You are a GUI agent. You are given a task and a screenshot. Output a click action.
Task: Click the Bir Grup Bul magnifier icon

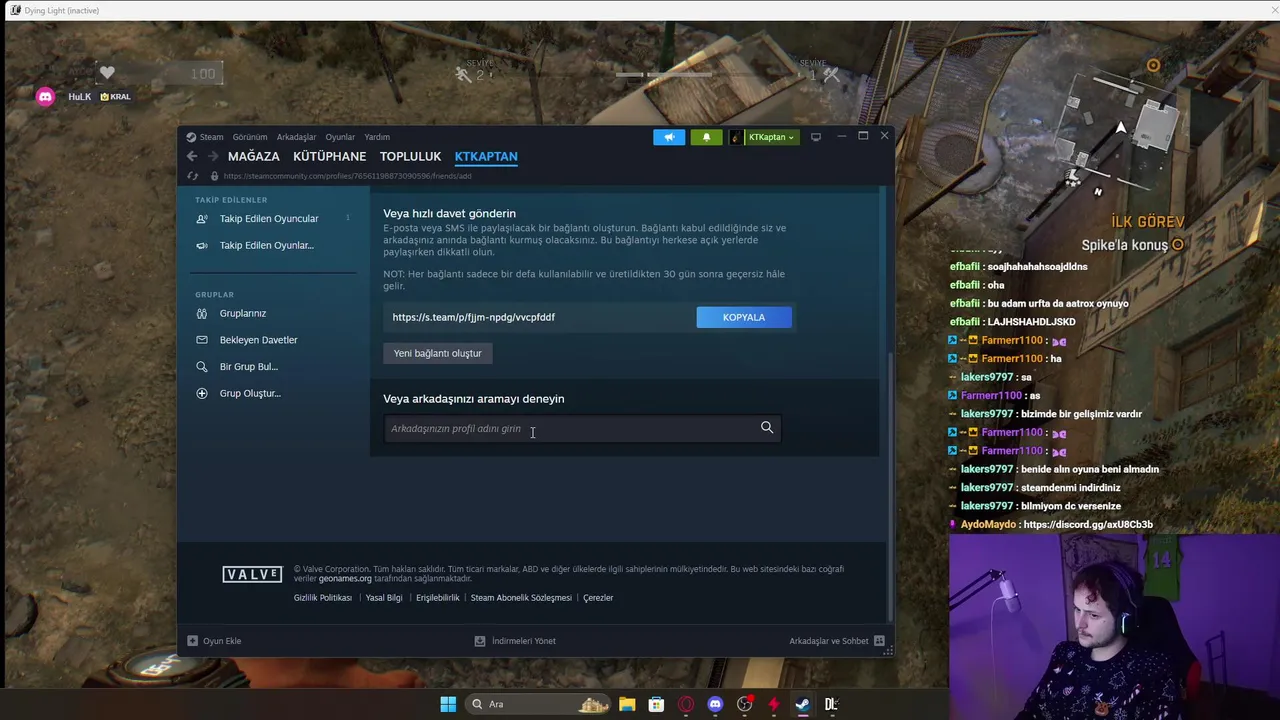tap(202, 367)
